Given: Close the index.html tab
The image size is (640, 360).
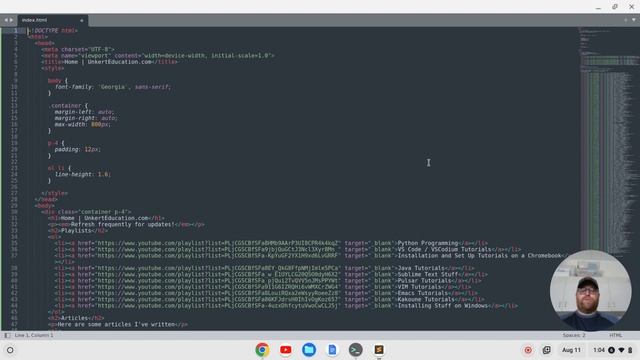Looking at the screenshot, I should point(82,20).
